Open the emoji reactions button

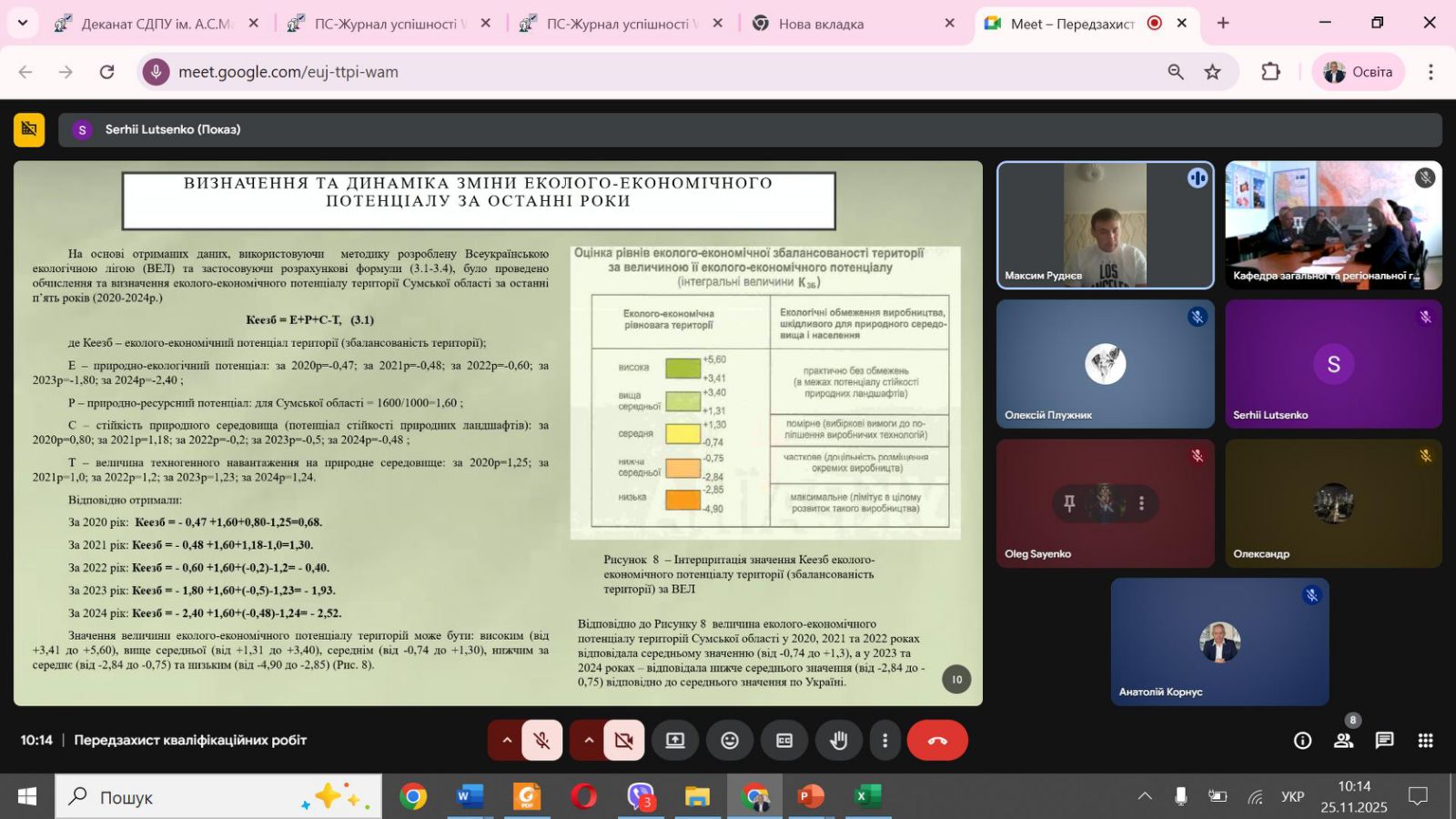click(730, 741)
